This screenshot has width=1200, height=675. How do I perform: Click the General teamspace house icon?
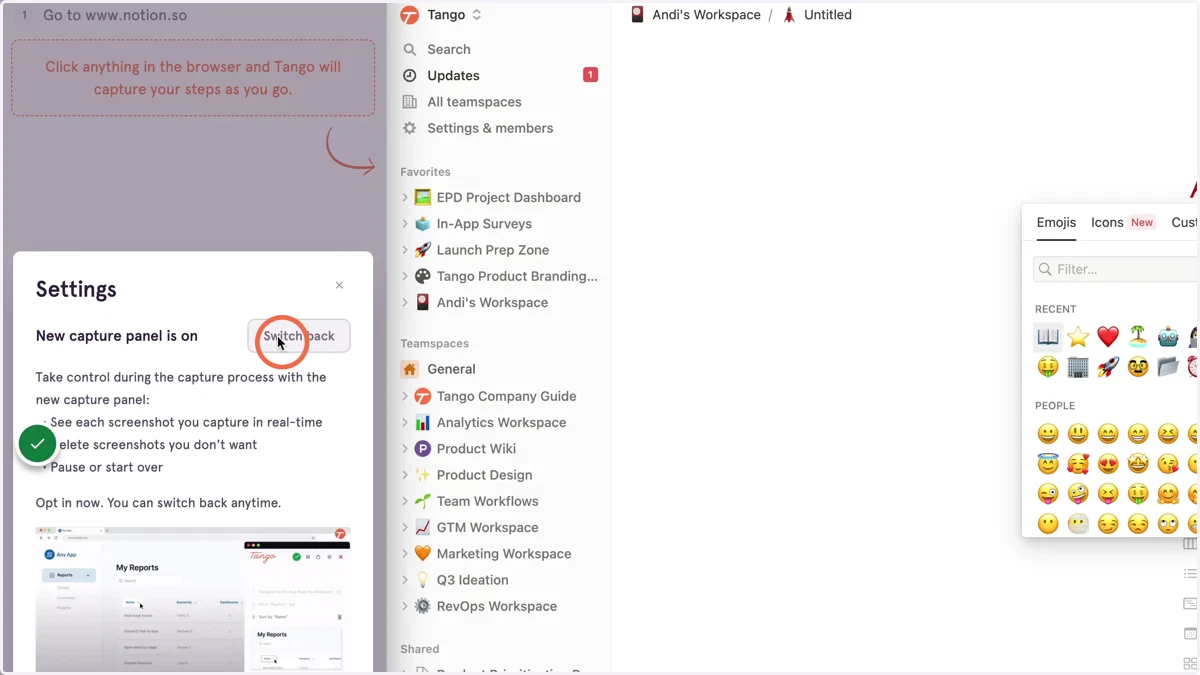pos(410,369)
